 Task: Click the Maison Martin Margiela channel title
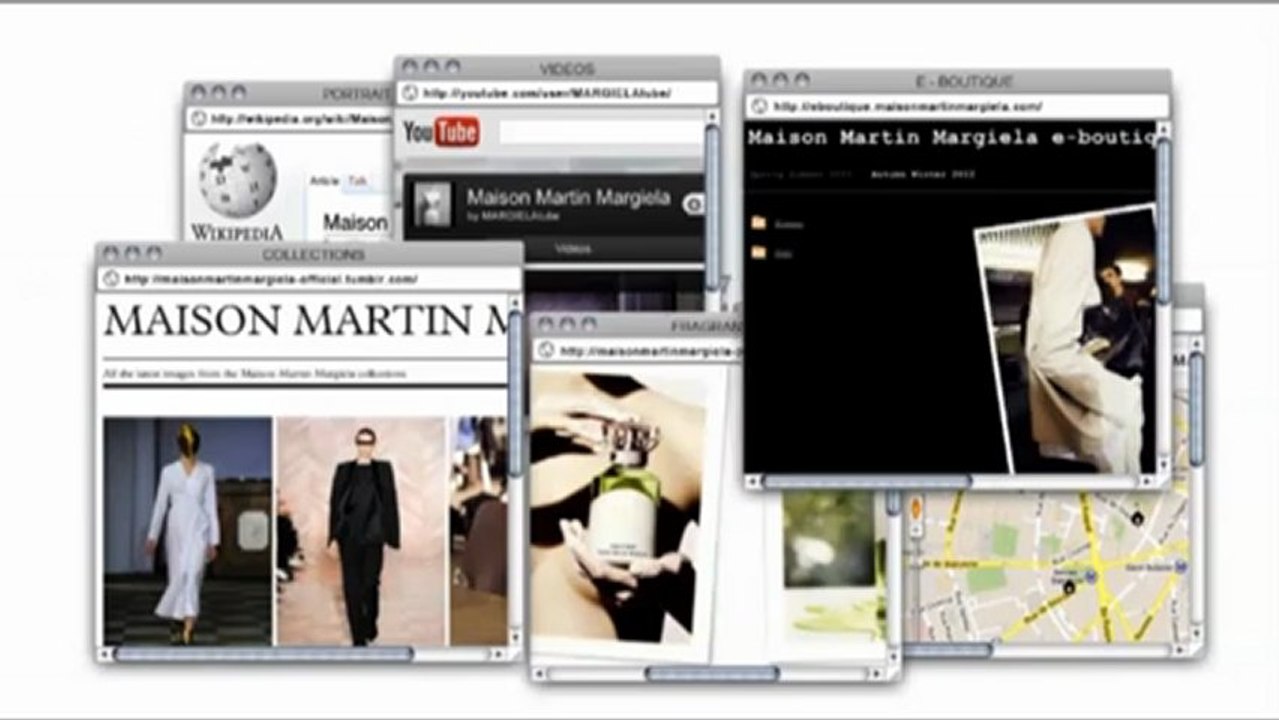pyautogui.click(x=568, y=196)
